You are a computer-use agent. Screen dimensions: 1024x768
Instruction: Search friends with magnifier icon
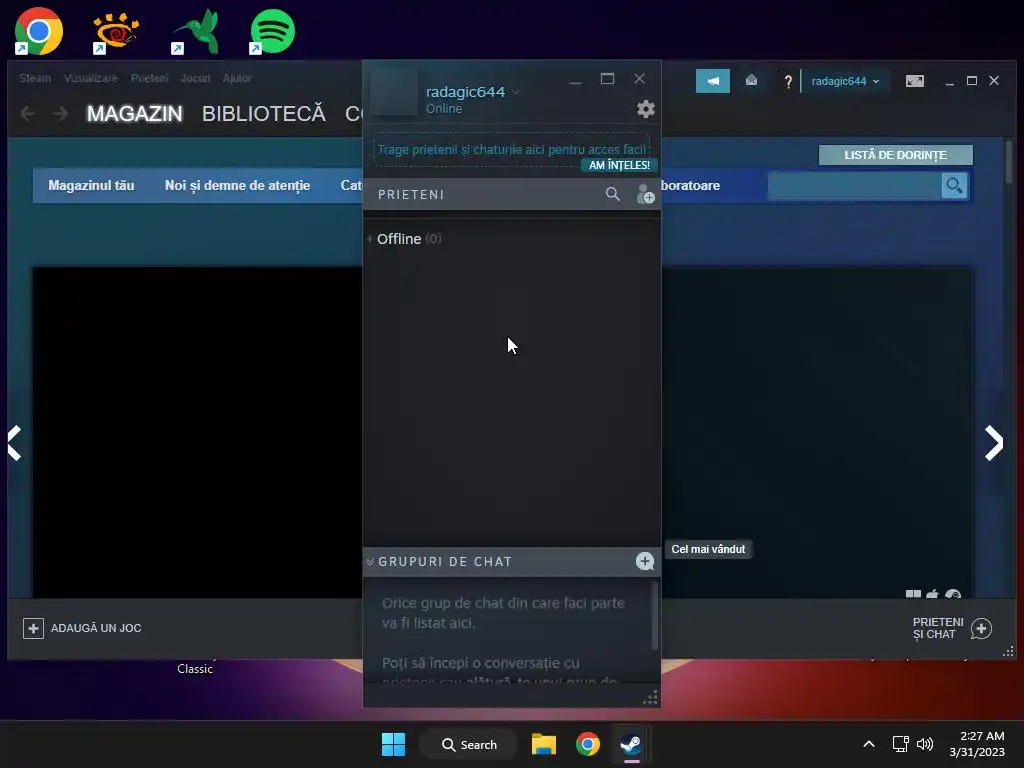(x=613, y=194)
